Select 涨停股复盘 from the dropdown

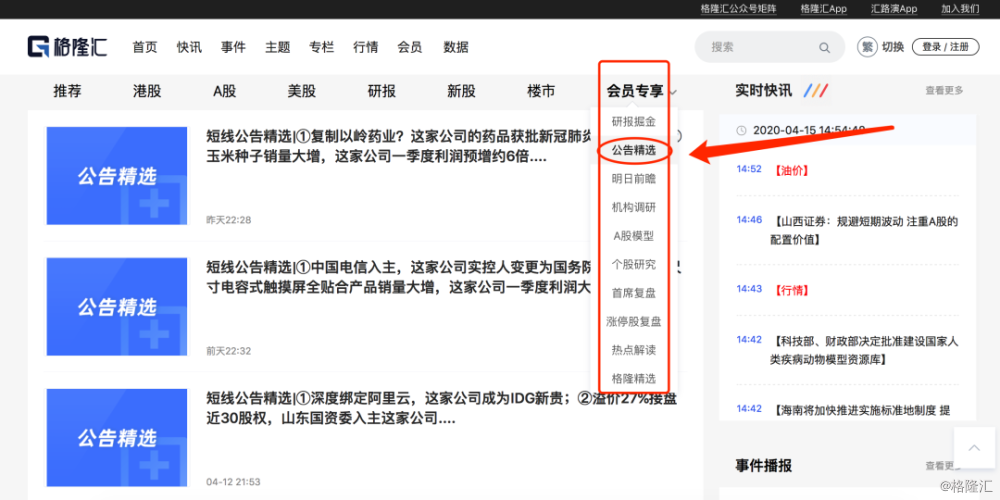[x=633, y=321]
